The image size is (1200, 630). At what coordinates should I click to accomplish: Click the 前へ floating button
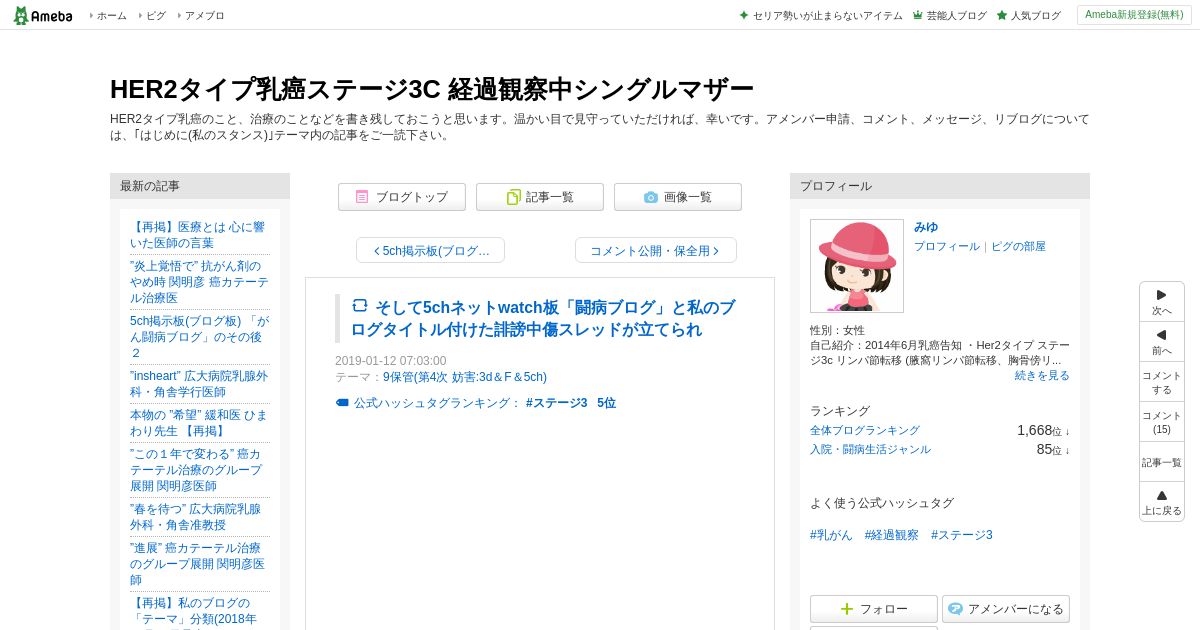tap(1162, 342)
